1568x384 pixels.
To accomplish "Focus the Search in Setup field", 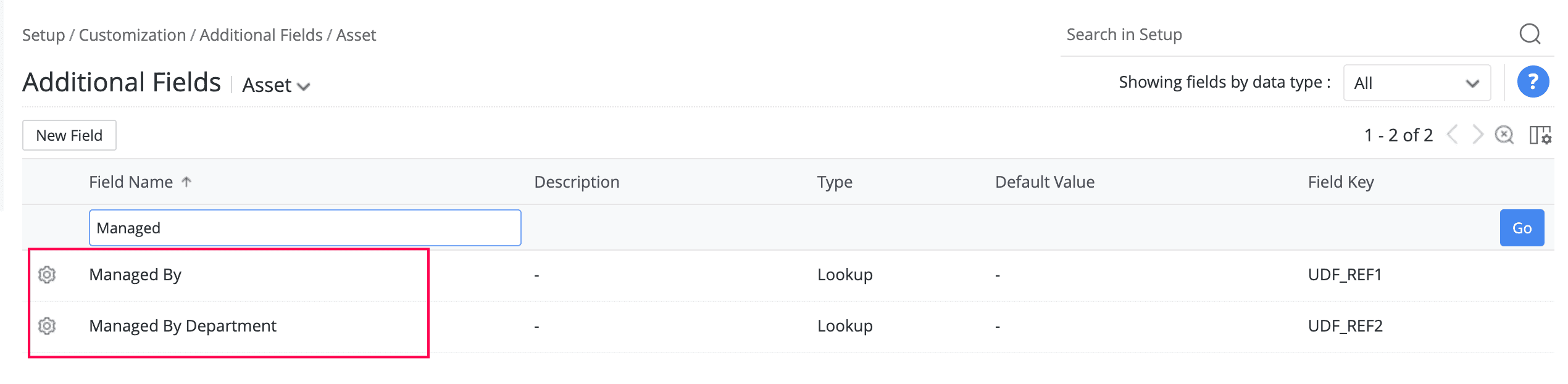I will pyautogui.click(x=1284, y=35).
